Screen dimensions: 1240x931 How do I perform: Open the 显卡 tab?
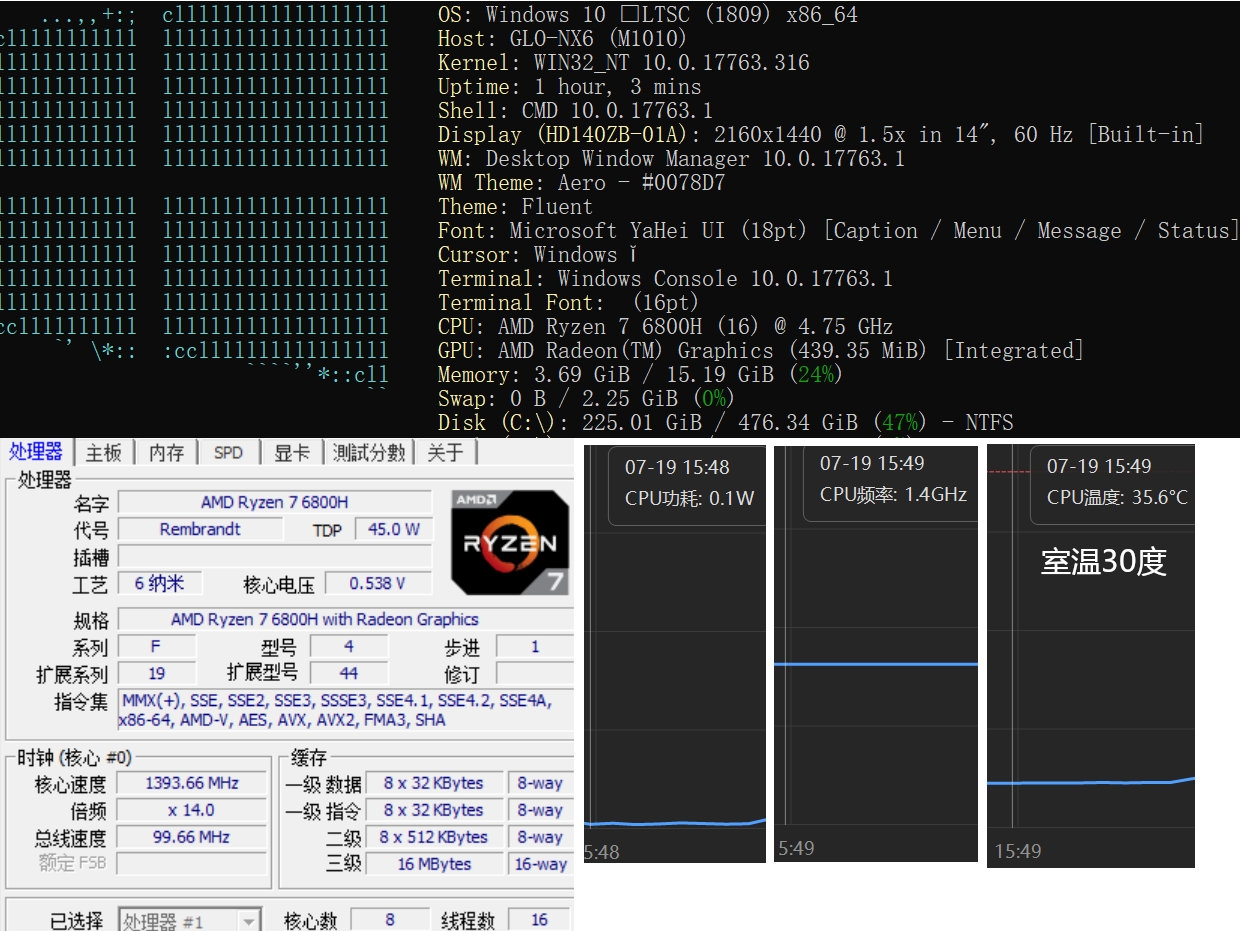[291, 453]
